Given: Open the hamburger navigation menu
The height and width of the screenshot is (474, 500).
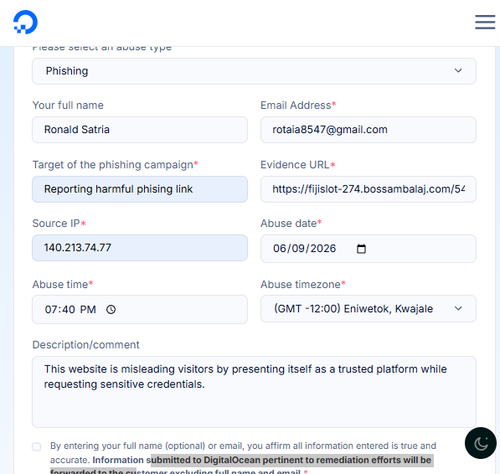Looking at the screenshot, I should [485, 22].
